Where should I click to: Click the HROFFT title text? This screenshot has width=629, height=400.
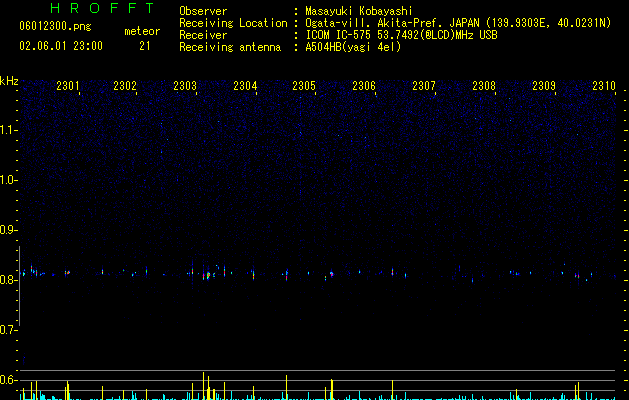coord(103,8)
